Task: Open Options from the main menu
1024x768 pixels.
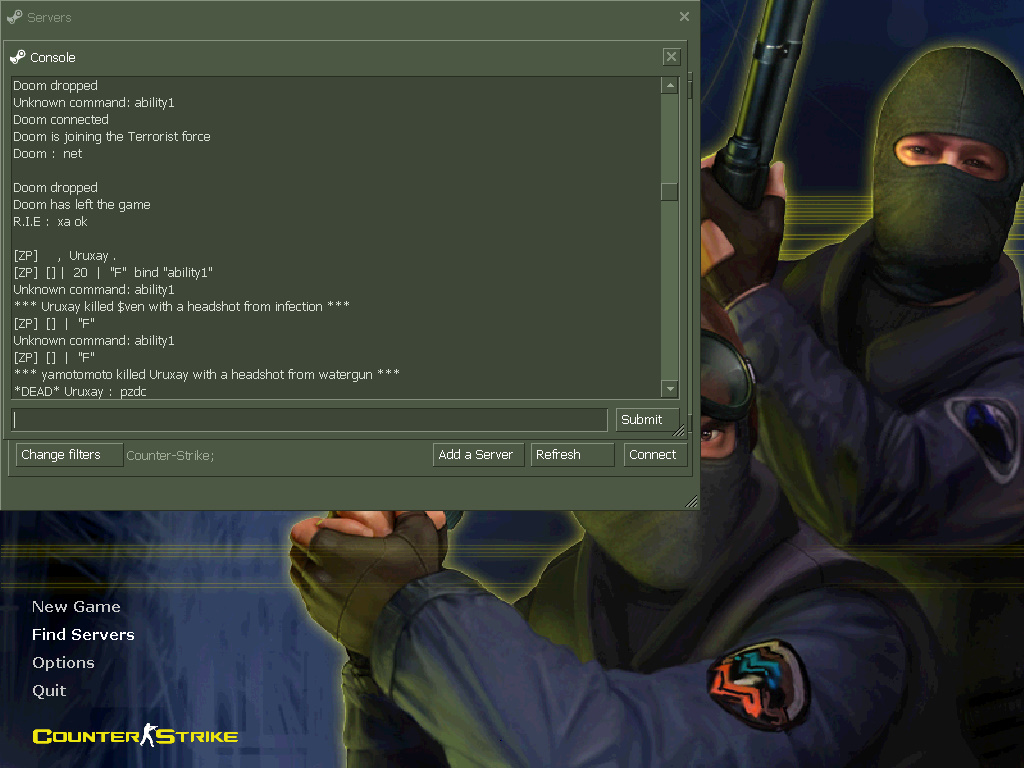Action: coord(63,663)
